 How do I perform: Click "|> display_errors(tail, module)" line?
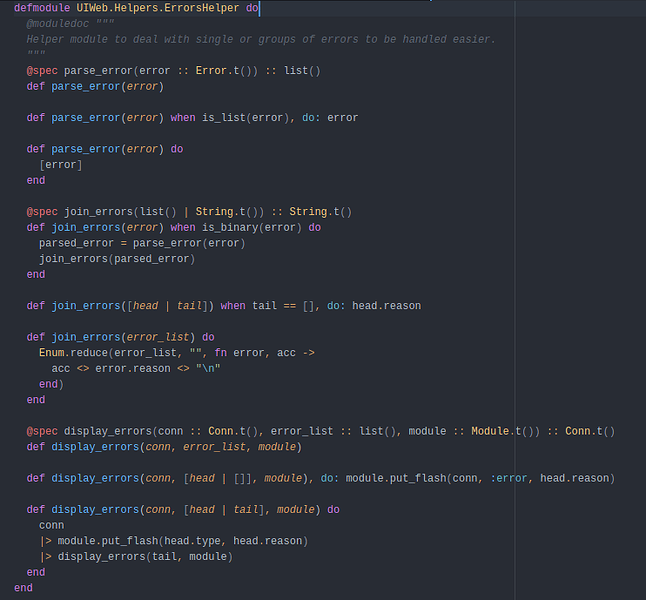(x=136, y=556)
